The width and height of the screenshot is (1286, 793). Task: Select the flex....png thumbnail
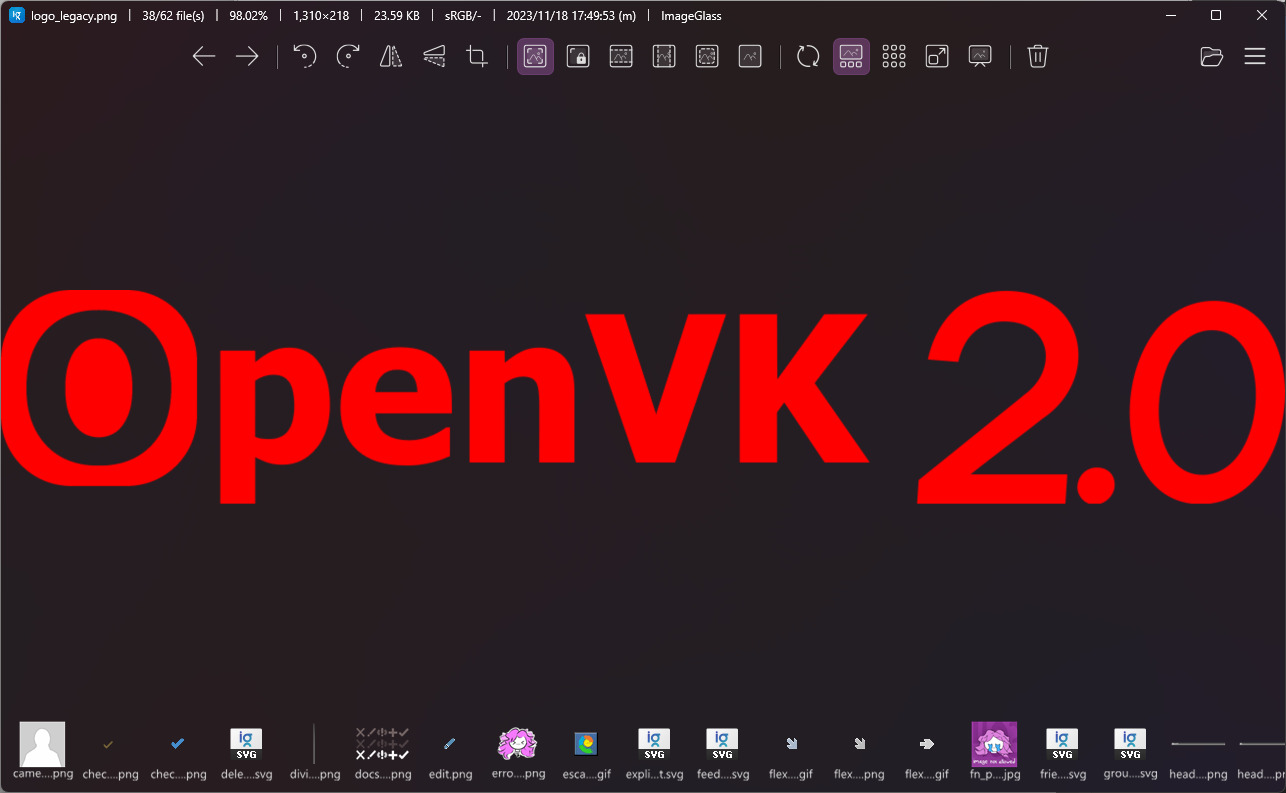pos(859,750)
